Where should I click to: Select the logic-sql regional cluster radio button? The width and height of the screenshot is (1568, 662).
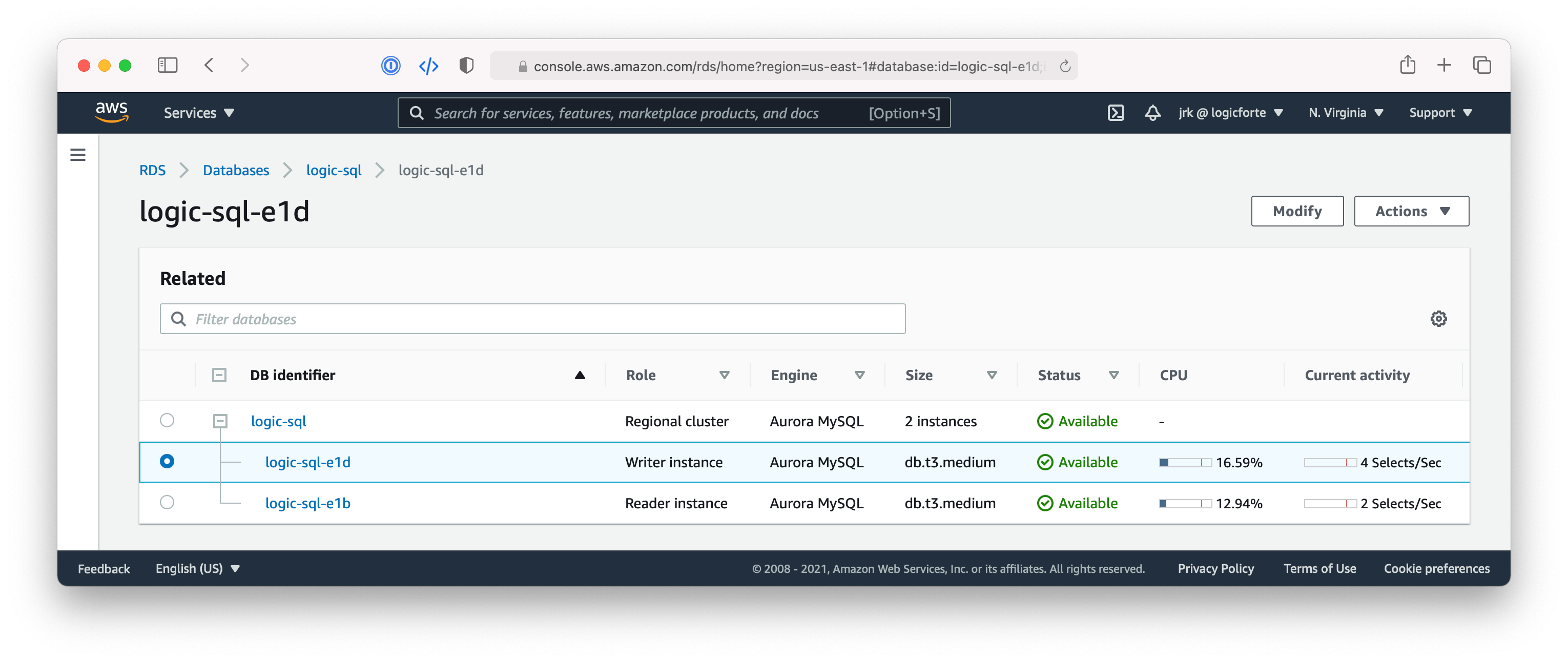click(167, 420)
